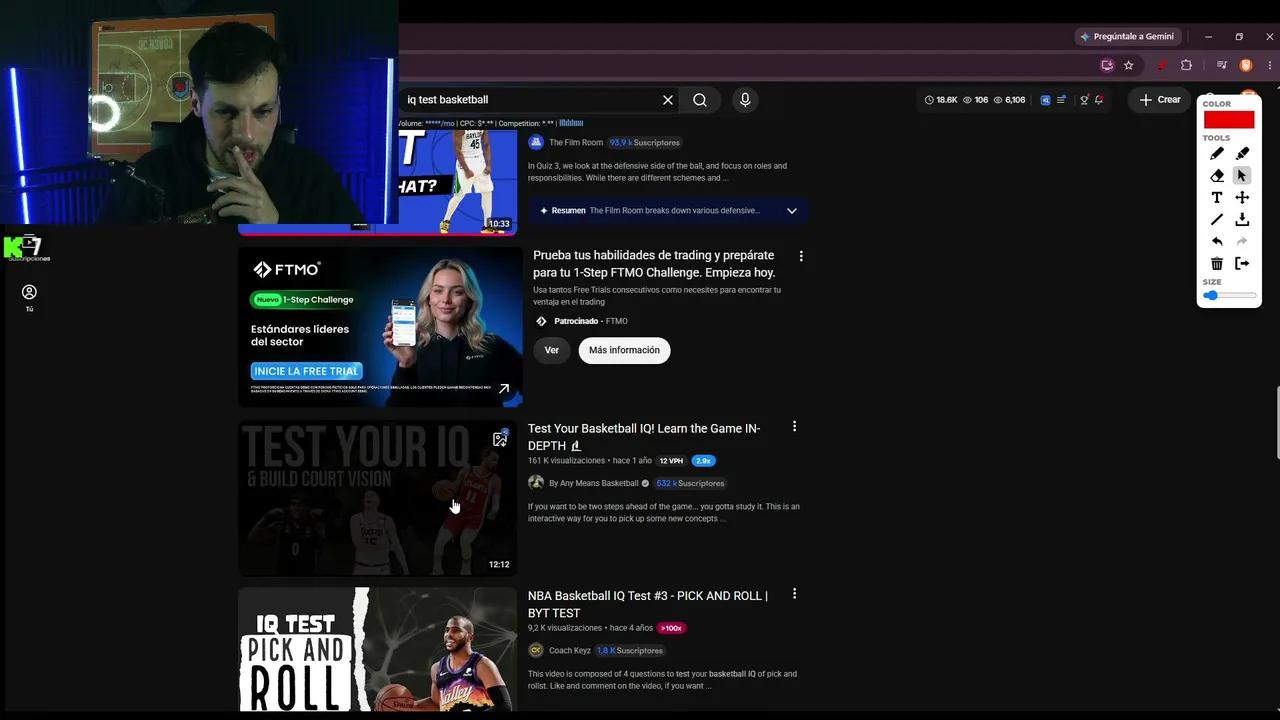The image size is (1280, 720).
Task: Open options menu for Test Your Basketball IQ video
Action: (x=795, y=427)
